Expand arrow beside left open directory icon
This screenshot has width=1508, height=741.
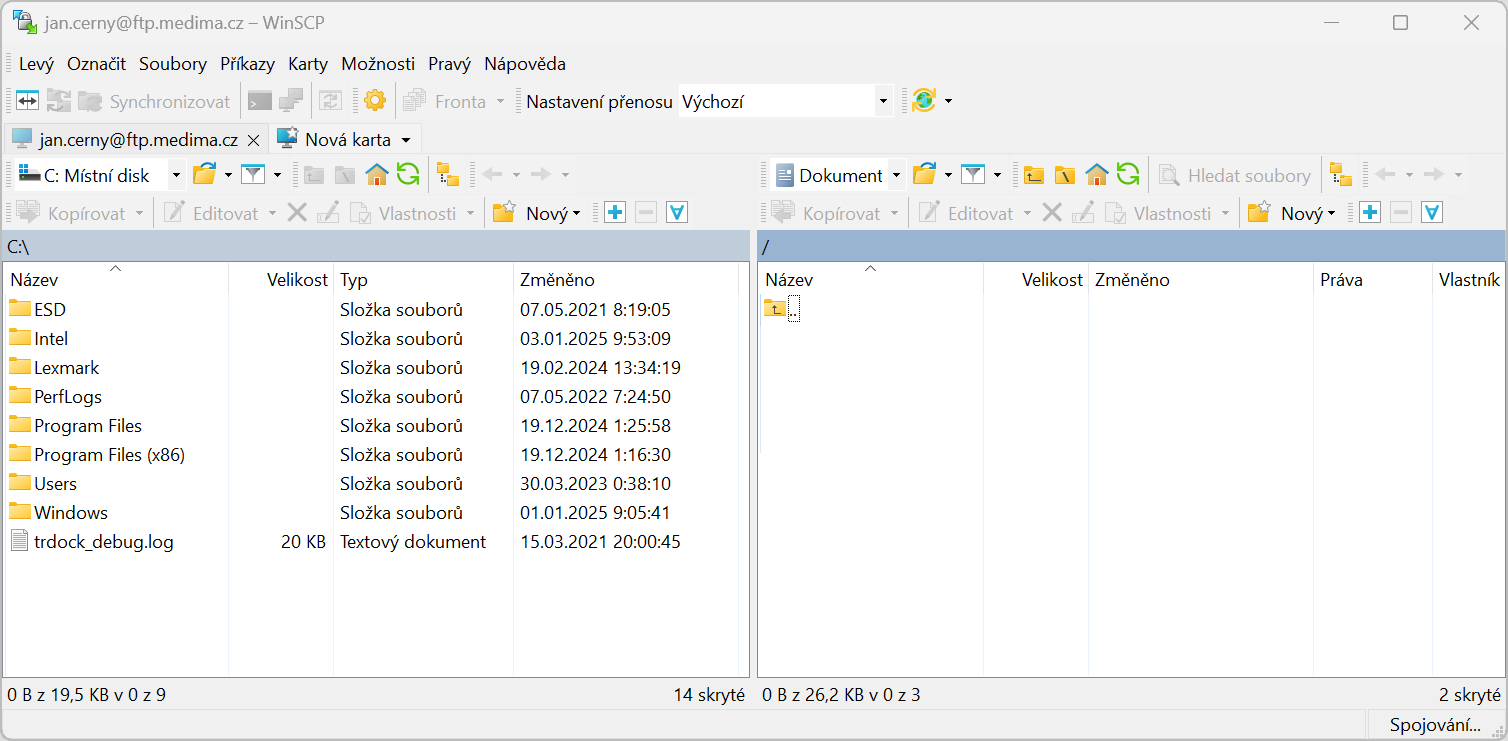coord(228,175)
